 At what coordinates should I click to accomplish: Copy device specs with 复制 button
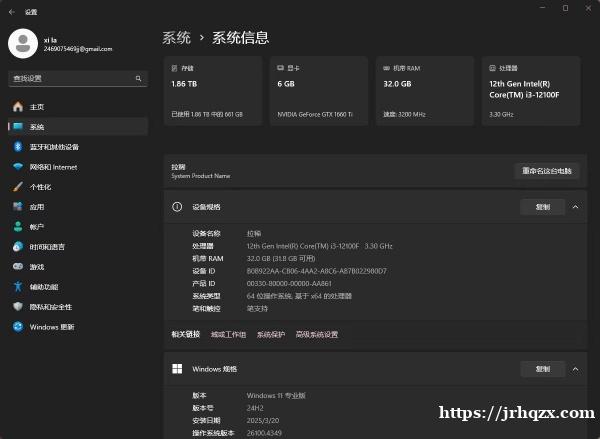click(x=542, y=207)
